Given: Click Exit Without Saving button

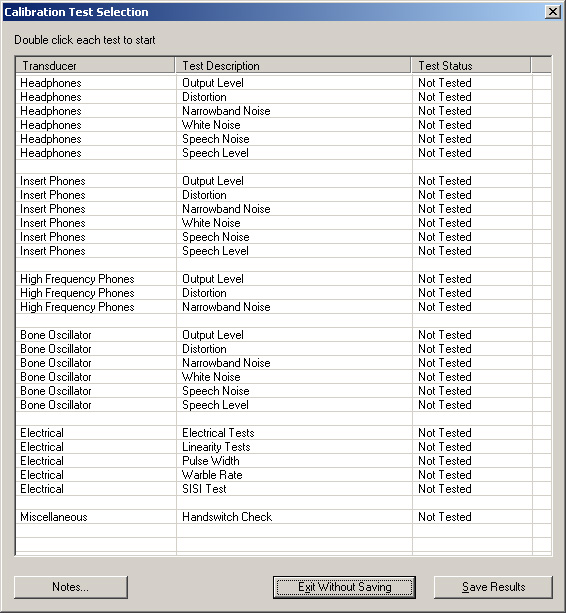Looking at the screenshot, I should [x=344, y=587].
